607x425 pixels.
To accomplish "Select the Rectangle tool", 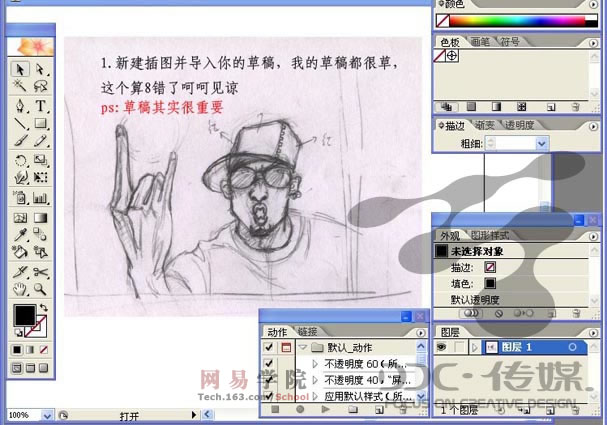I will tap(40, 123).
